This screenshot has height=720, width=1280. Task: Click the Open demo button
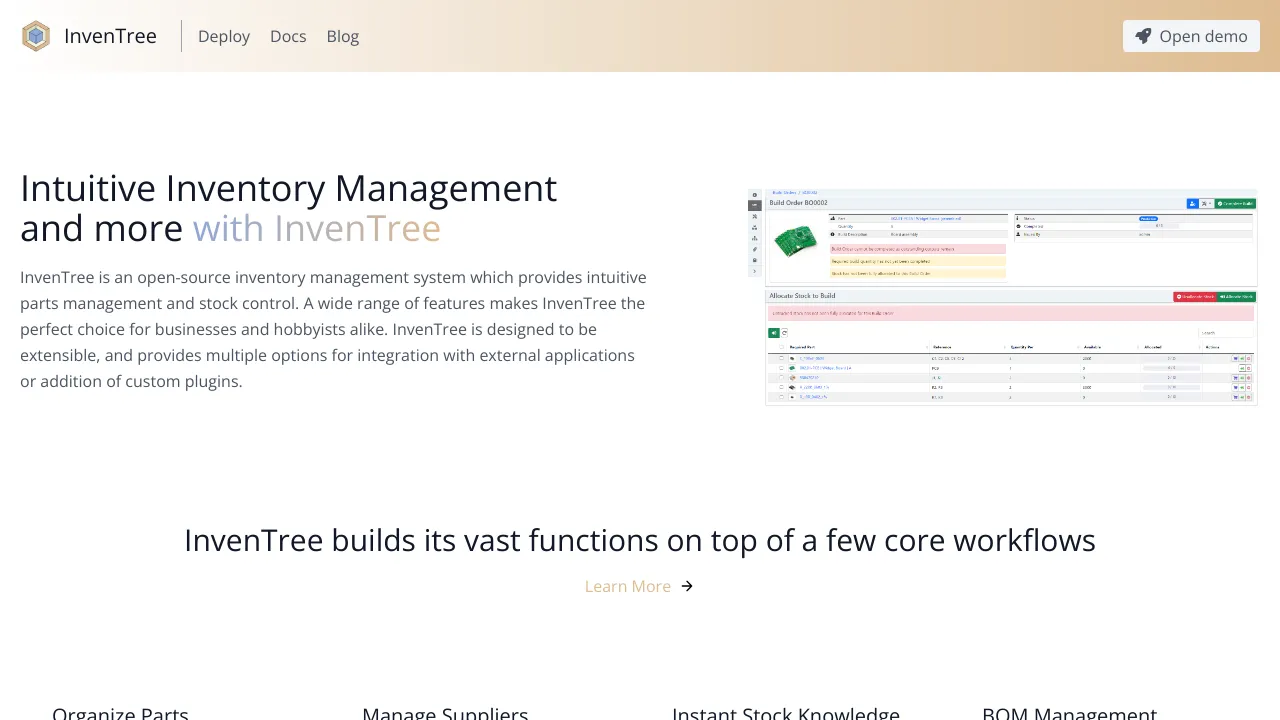[x=1191, y=36]
